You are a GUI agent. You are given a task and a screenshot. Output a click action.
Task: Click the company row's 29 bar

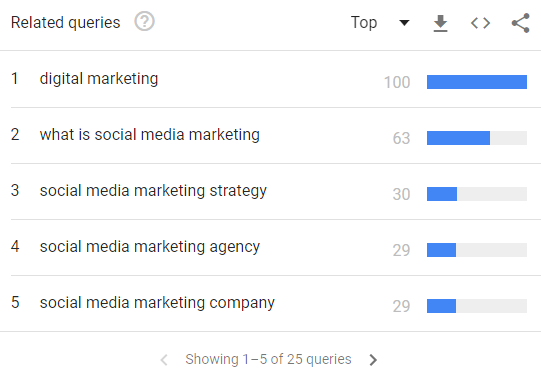(x=477, y=306)
